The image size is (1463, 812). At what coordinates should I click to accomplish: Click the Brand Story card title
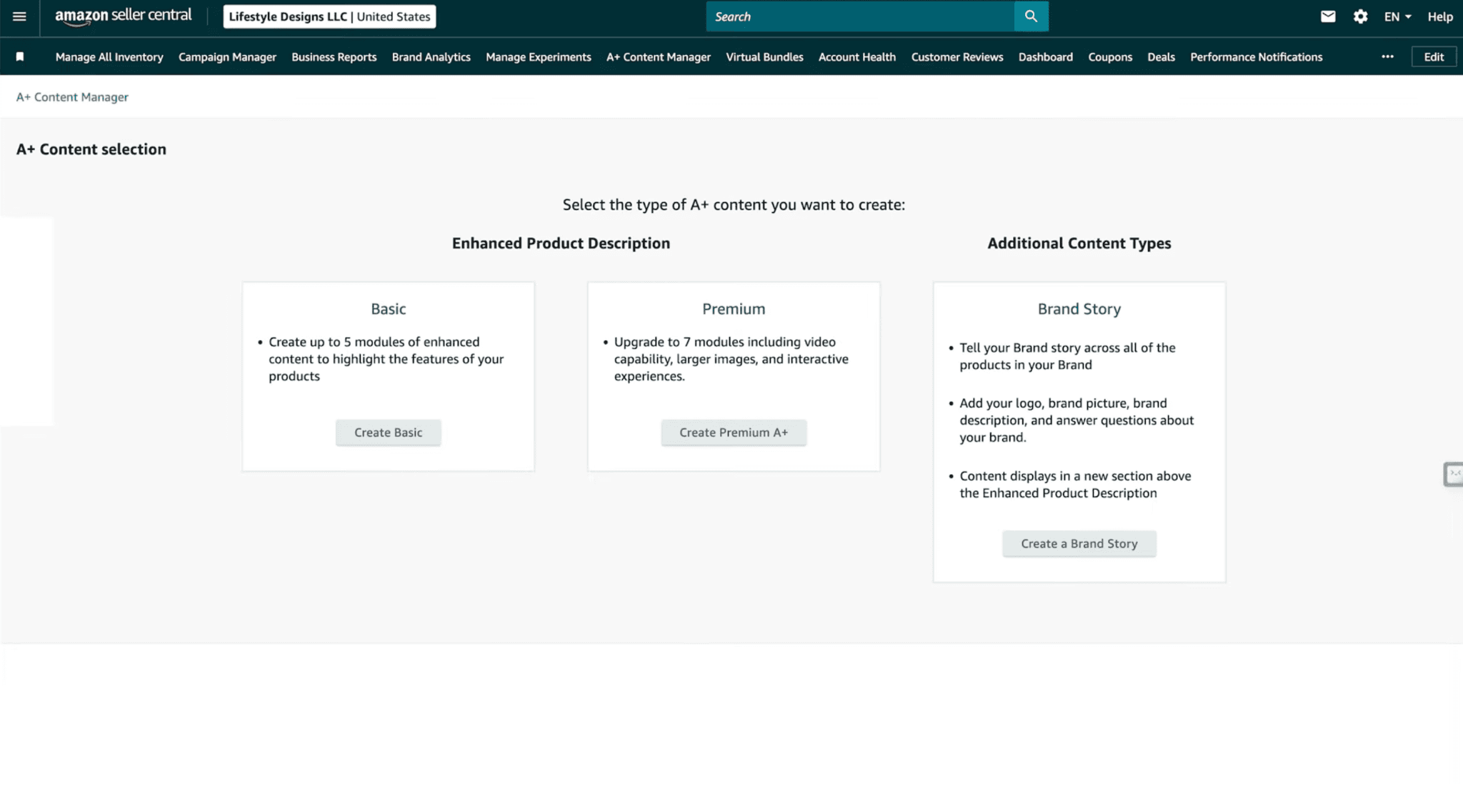pyautogui.click(x=1079, y=309)
